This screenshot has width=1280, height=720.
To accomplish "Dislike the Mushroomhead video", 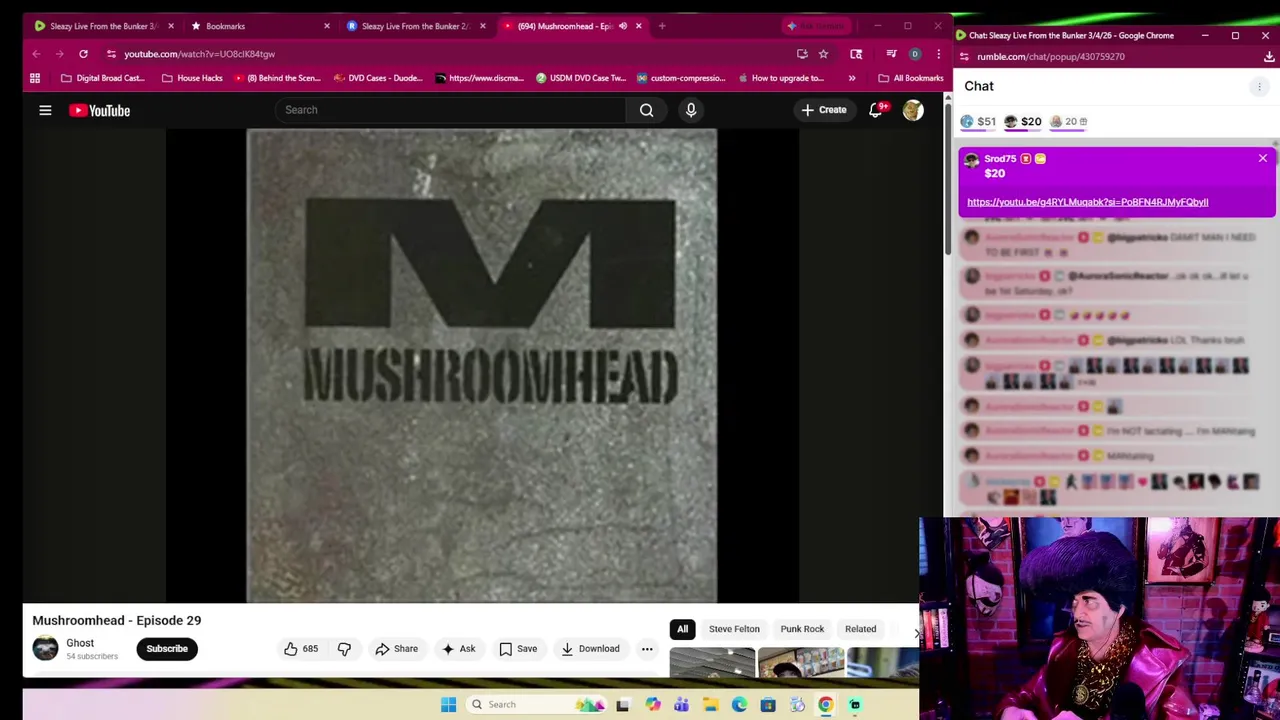I will click(x=344, y=649).
